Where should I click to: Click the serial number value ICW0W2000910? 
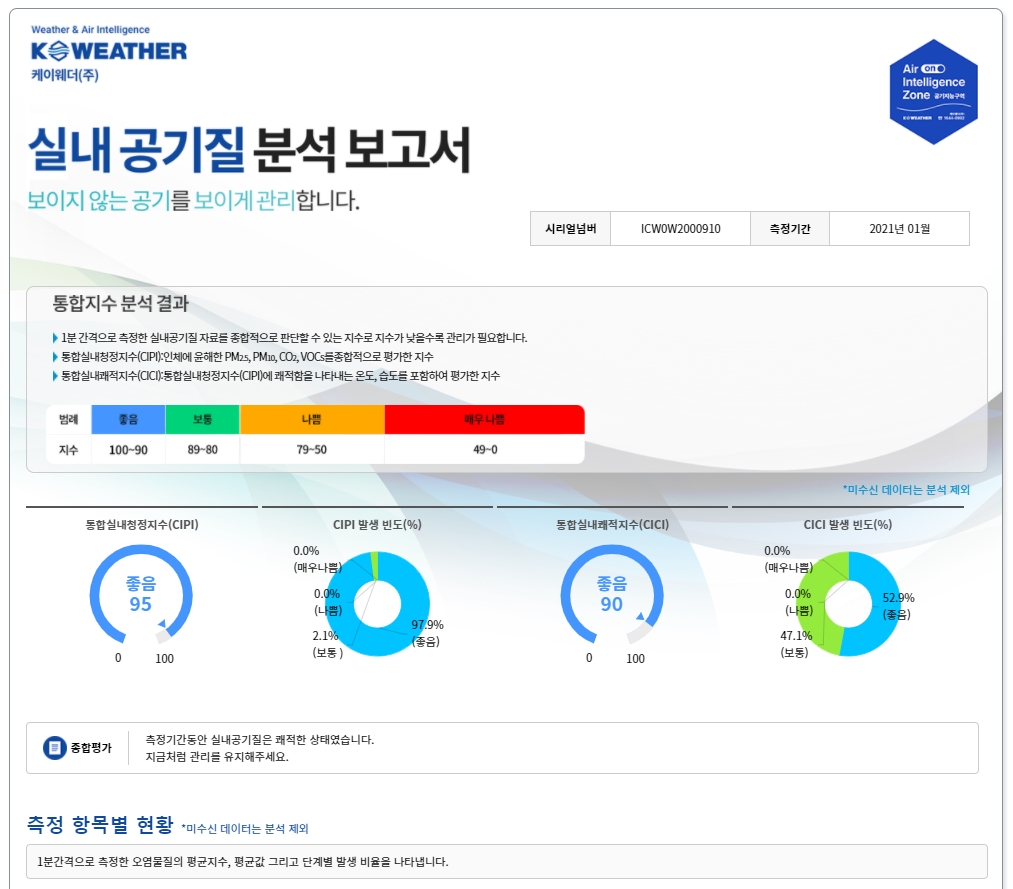tap(680, 229)
